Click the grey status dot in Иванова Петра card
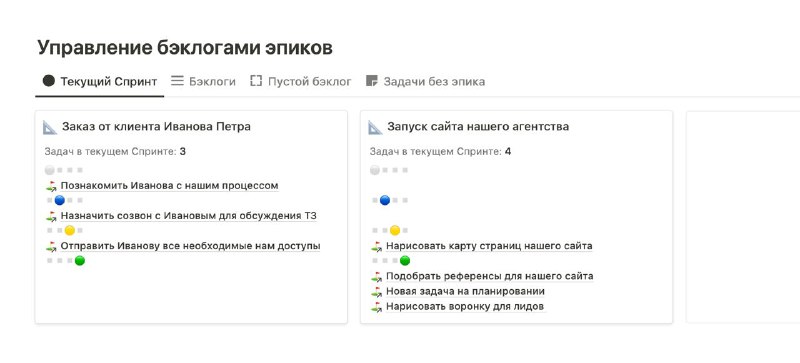Screen dimensions: 800x363 point(49,171)
